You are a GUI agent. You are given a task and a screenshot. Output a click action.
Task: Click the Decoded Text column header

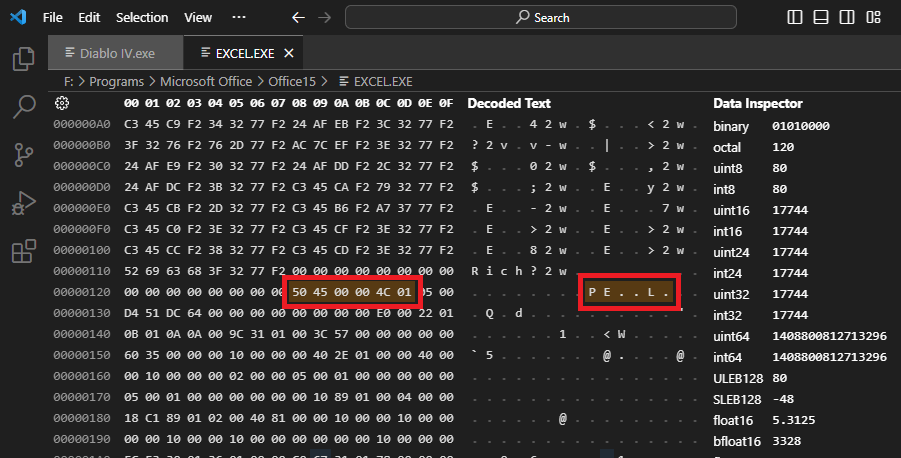coord(509,103)
